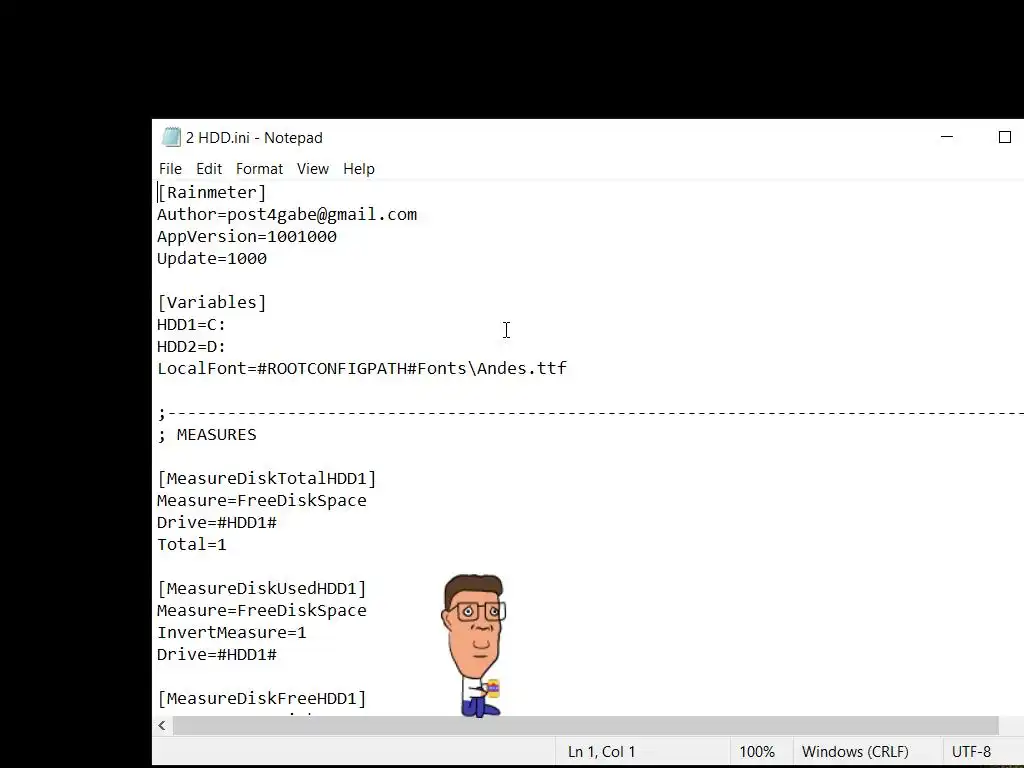Click the cartoon man with glasses
Screen dimensions: 1024x768
point(475,645)
